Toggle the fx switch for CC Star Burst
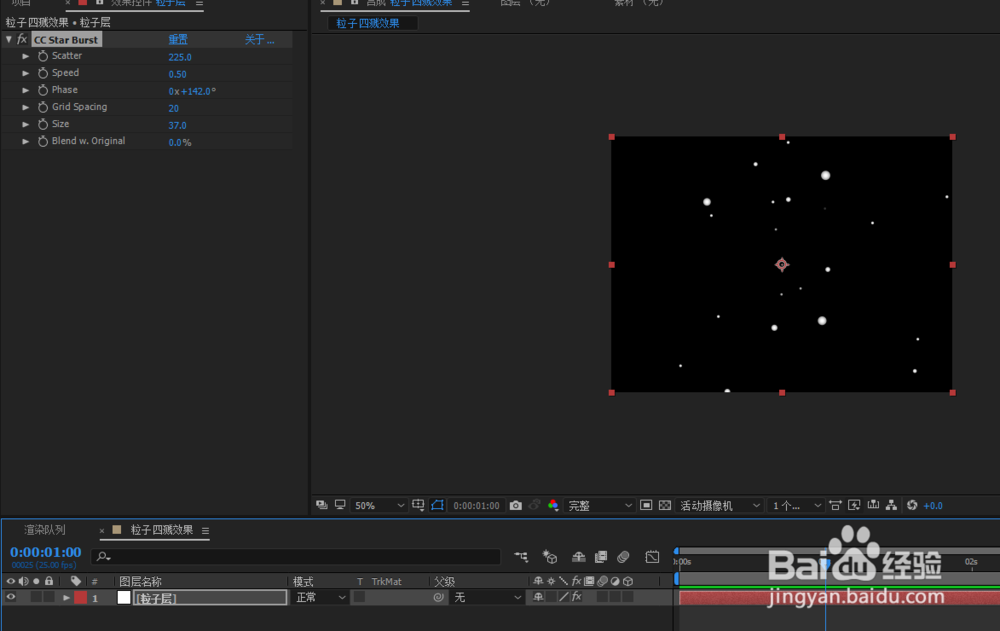 22,40
